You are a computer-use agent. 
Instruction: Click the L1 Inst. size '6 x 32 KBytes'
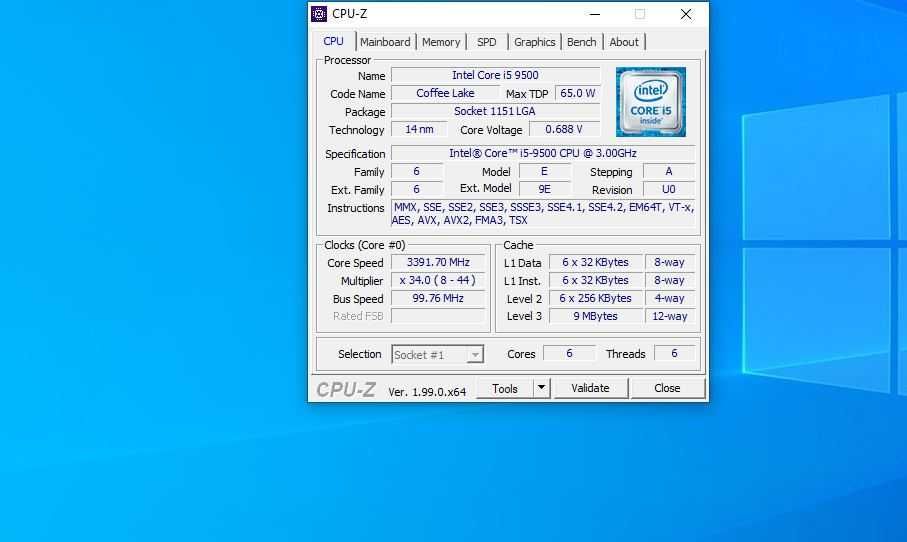pyautogui.click(x=595, y=280)
